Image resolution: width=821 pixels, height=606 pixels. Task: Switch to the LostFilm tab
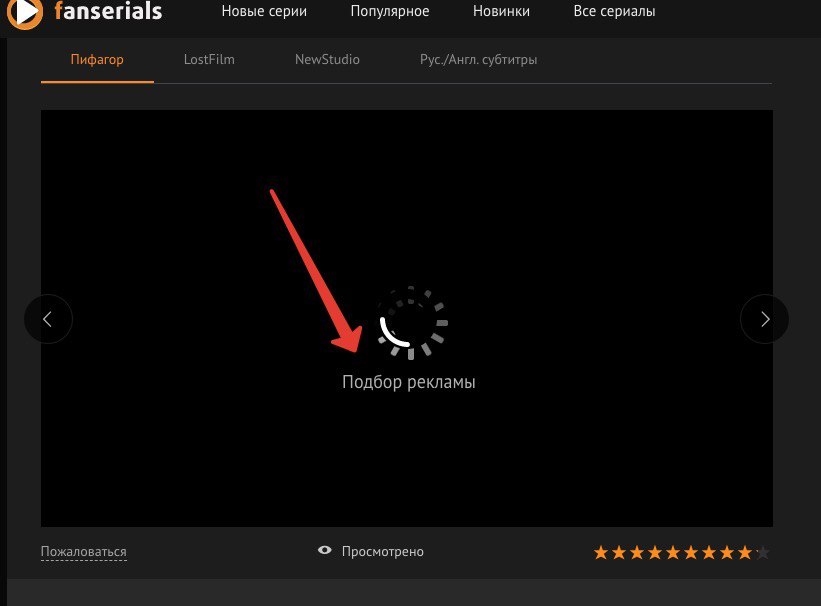[x=209, y=60]
